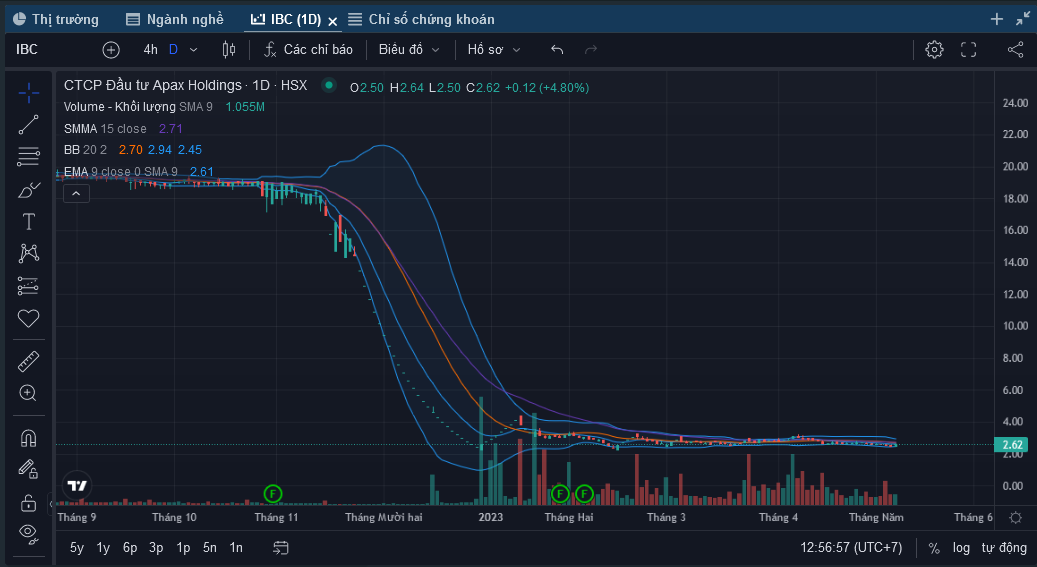Open the time axis settings gear
Screen dimensions: 1037x567
click(x=1016, y=517)
